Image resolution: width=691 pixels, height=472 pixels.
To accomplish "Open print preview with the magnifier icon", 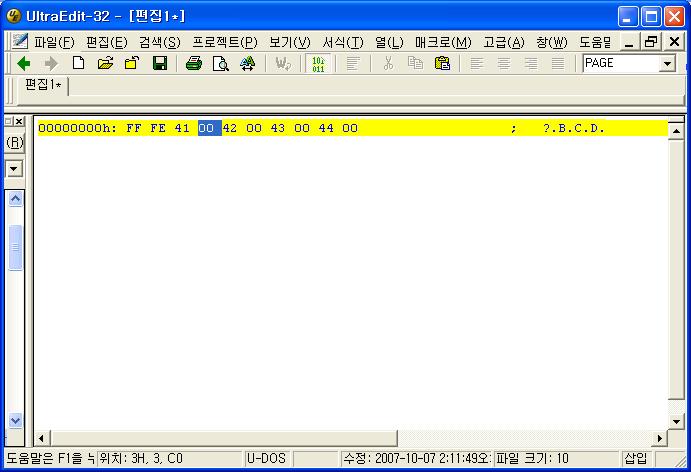I will (220, 63).
